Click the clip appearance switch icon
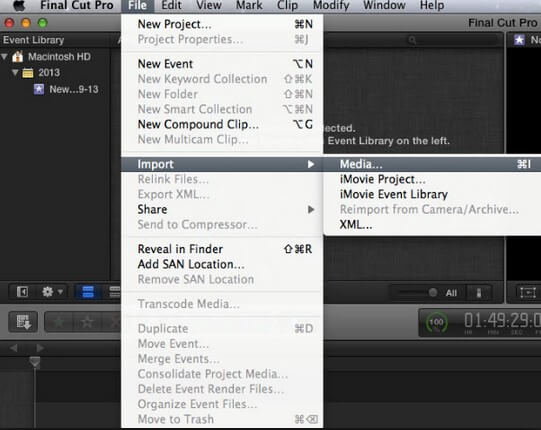541x430 pixels. (x=479, y=293)
